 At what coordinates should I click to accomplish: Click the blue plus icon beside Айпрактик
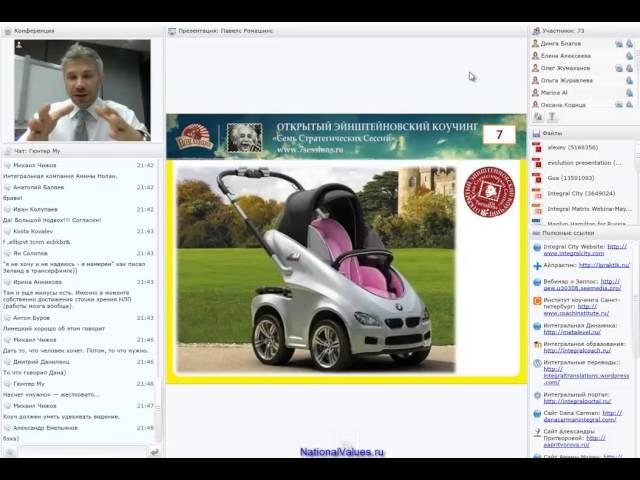[x=537, y=266]
